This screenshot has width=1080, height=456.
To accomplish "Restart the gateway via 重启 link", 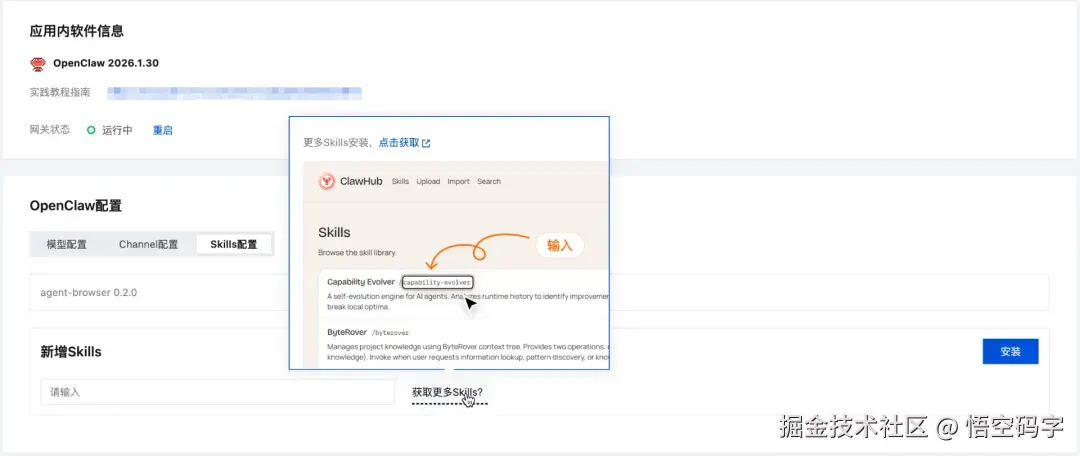I will click(163, 130).
